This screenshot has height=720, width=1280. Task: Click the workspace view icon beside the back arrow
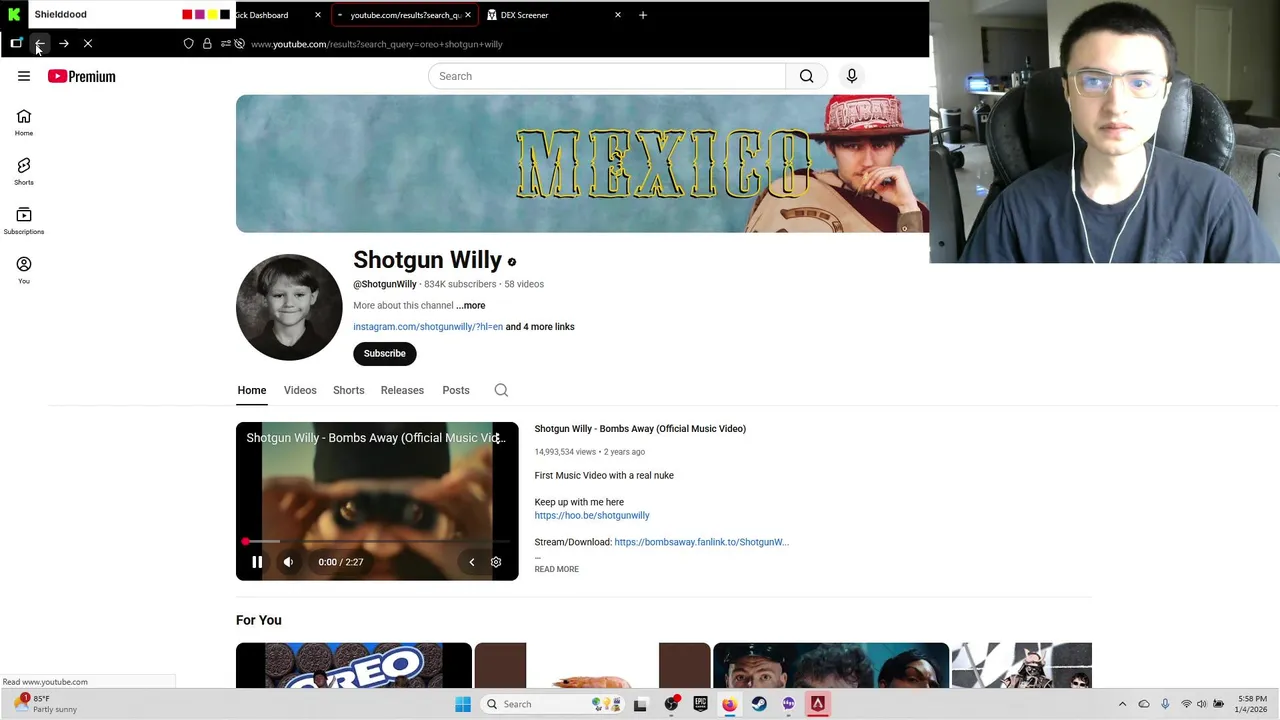[x=16, y=43]
